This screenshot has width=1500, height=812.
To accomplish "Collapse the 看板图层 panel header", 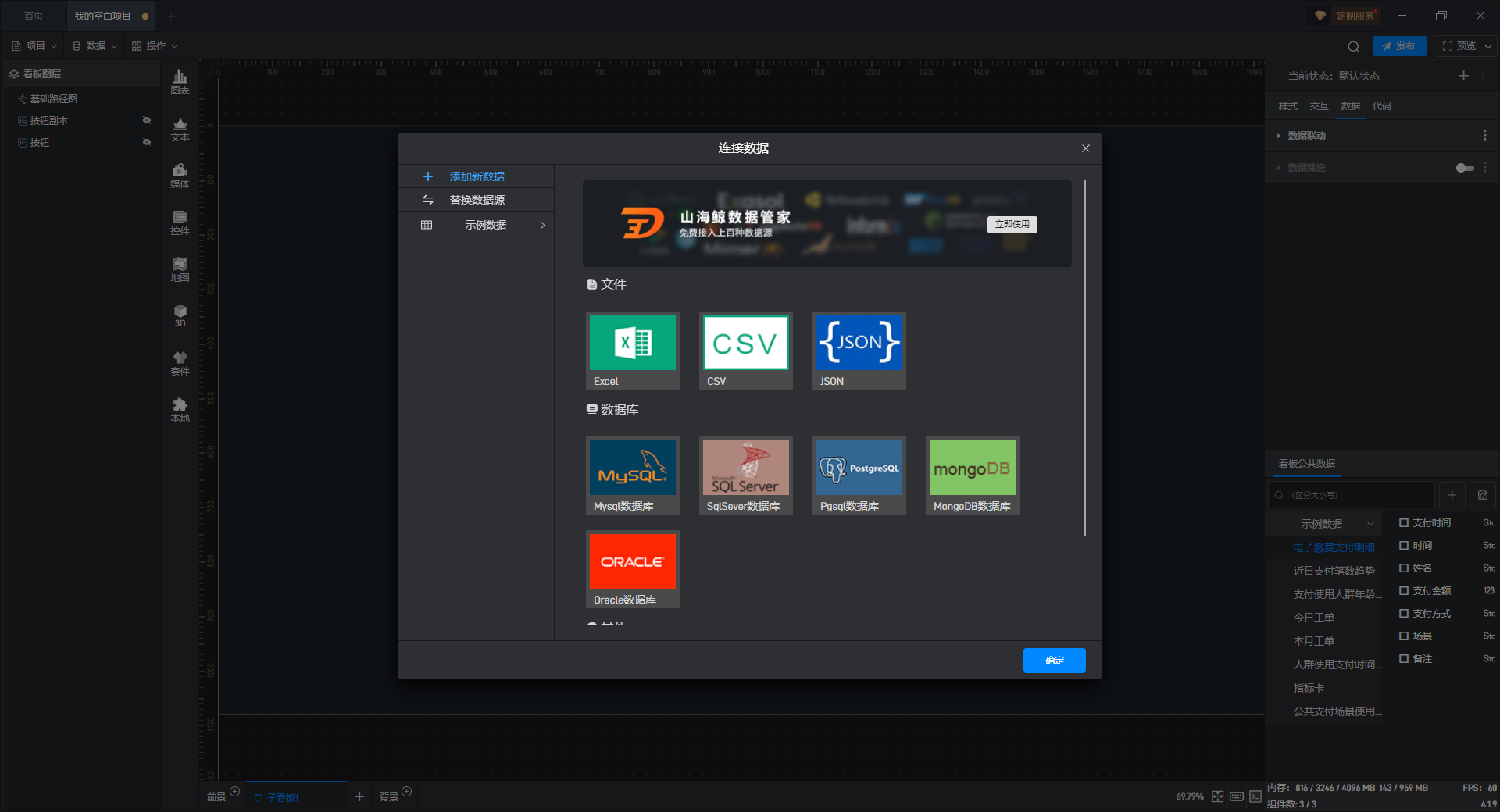I will pyautogui.click(x=81, y=74).
